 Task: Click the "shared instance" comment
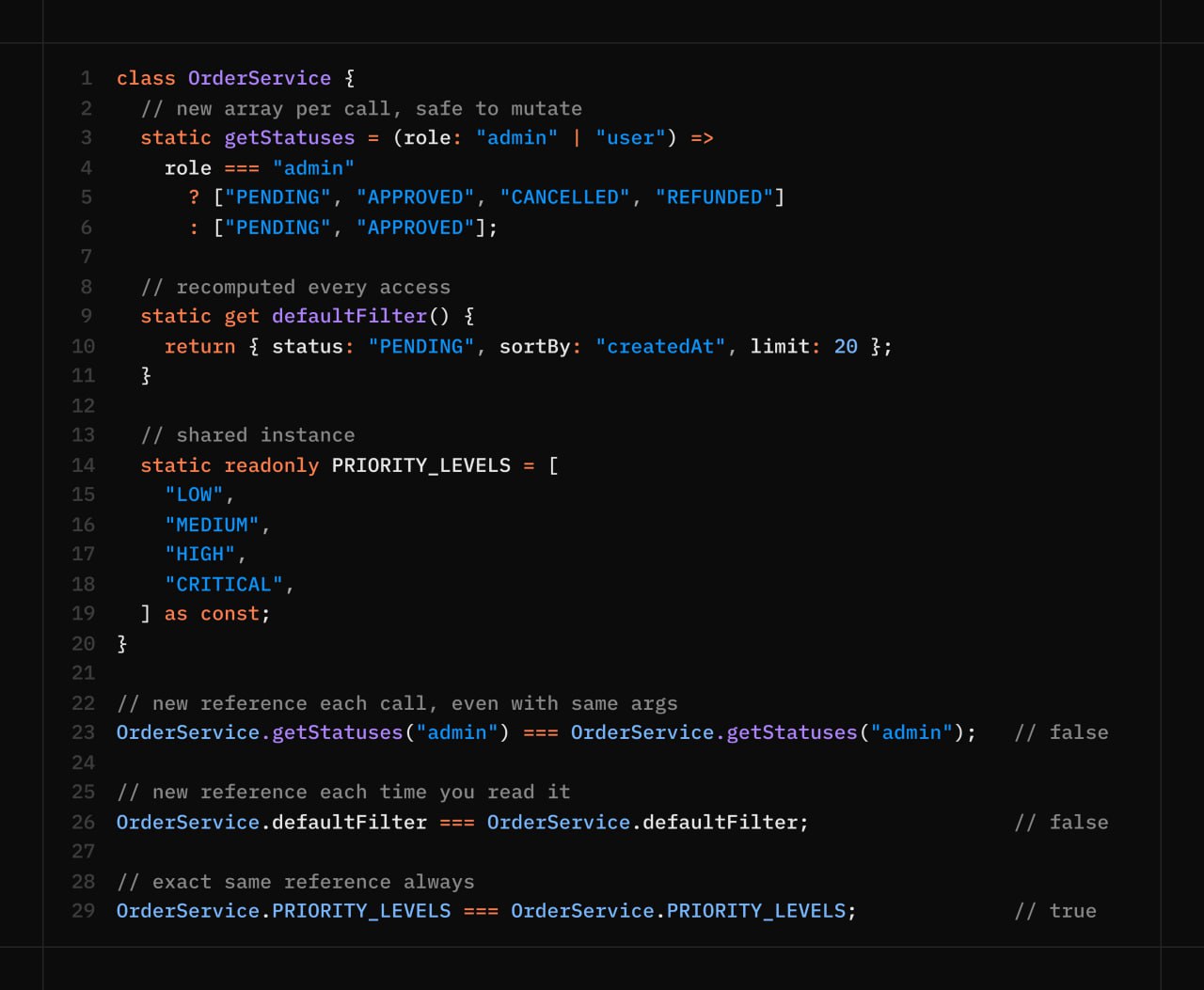click(x=247, y=435)
